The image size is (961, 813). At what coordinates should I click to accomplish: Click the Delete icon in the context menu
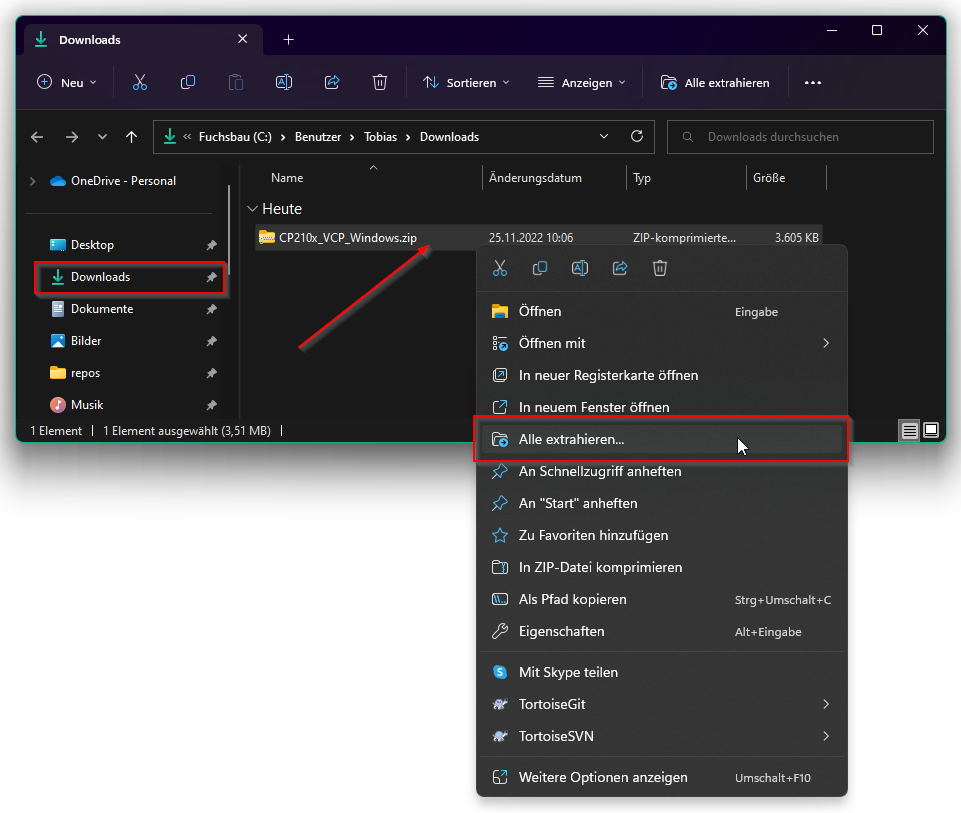[660, 268]
